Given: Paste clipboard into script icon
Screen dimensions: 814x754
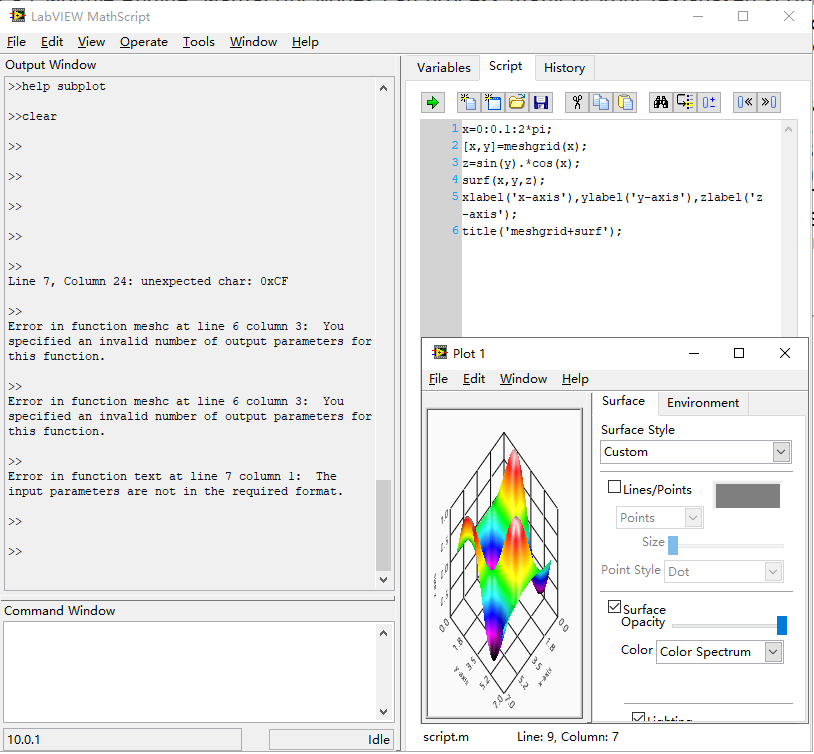Looking at the screenshot, I should [x=625, y=102].
